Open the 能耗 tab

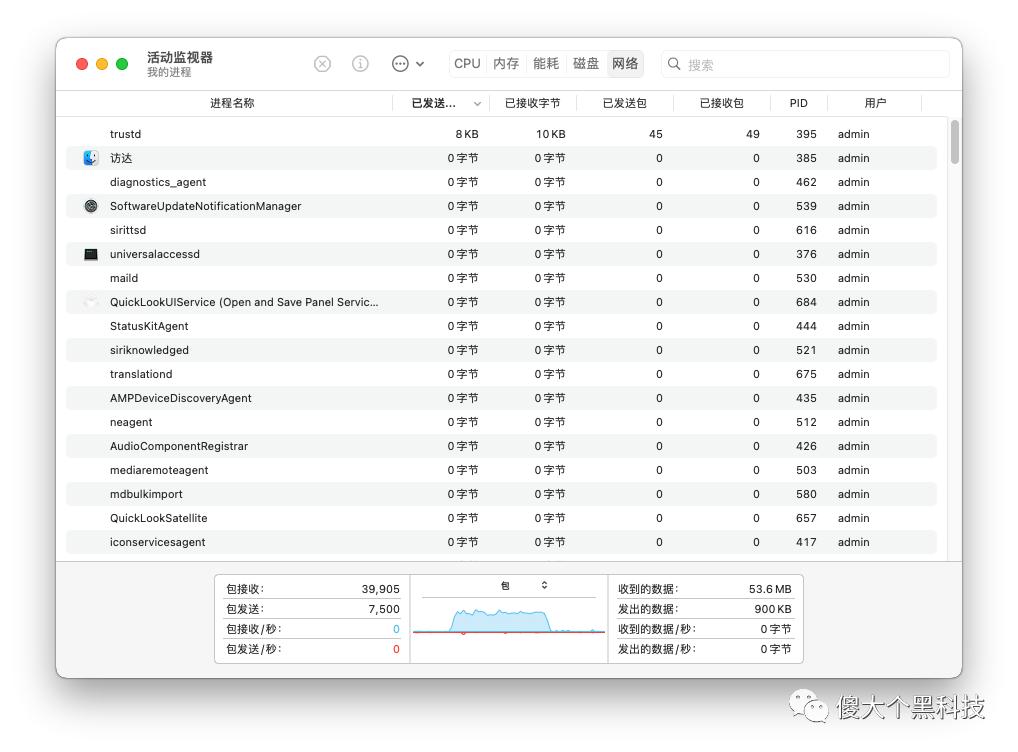click(x=546, y=64)
